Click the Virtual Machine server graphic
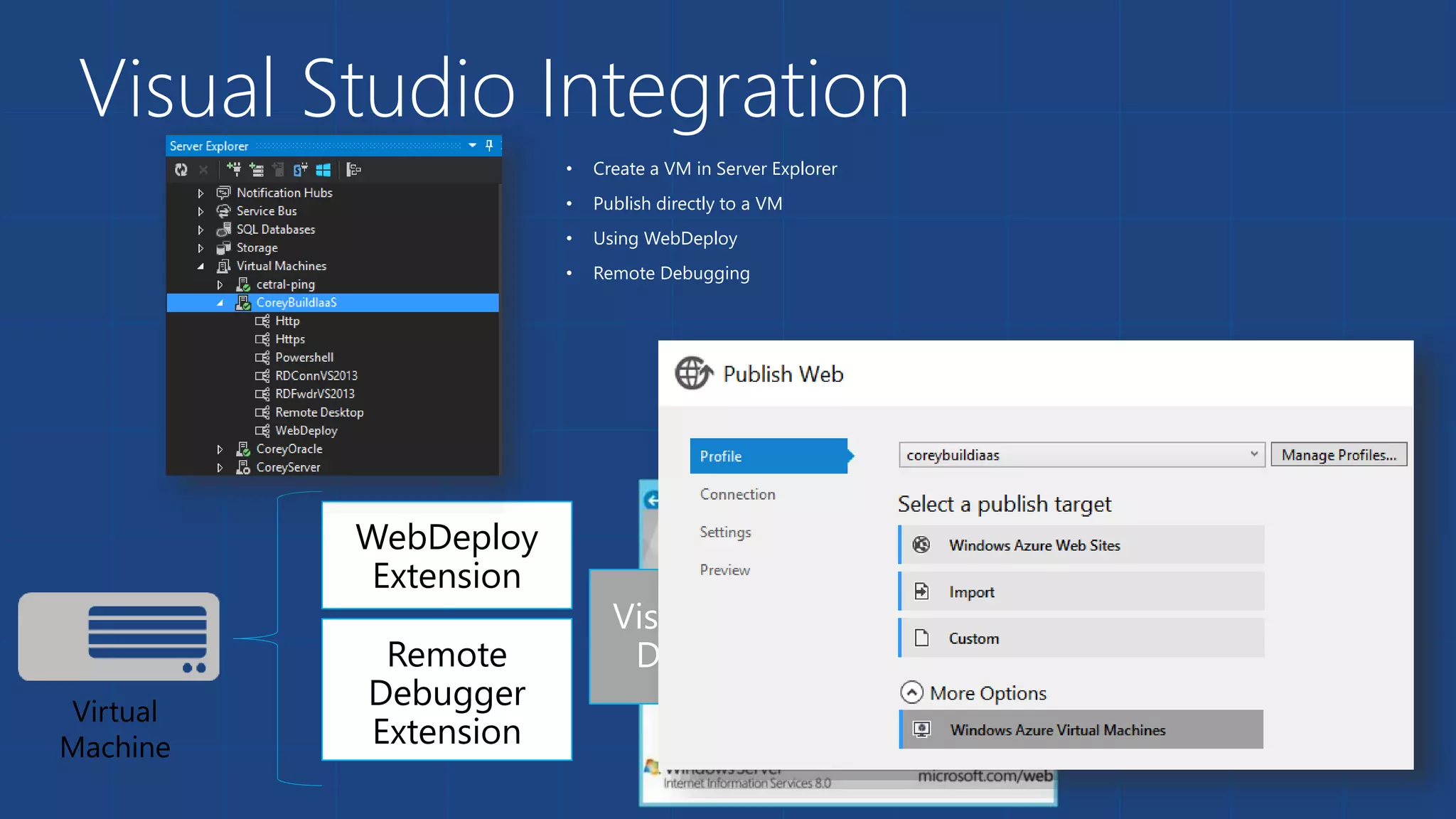 (x=119, y=636)
